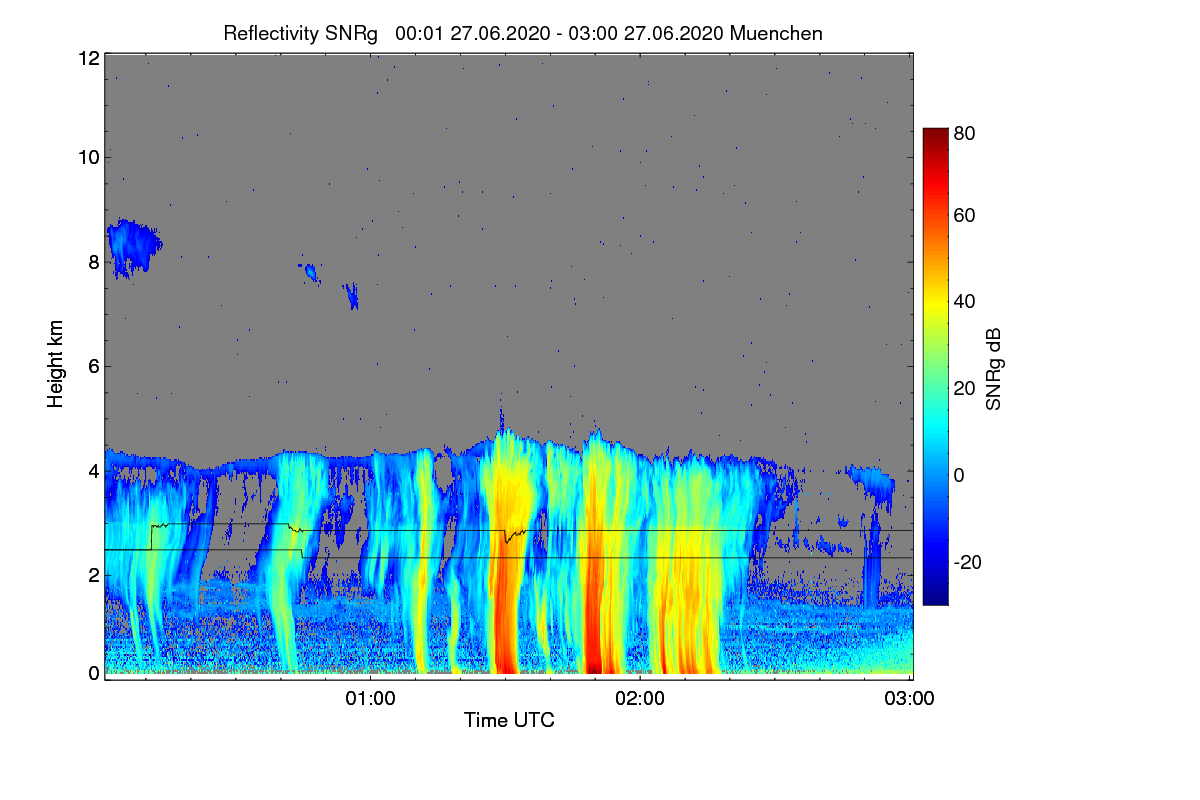This screenshot has width=1200, height=800.
Task: Click the 20 colorbar tick label
Action: click(x=965, y=389)
